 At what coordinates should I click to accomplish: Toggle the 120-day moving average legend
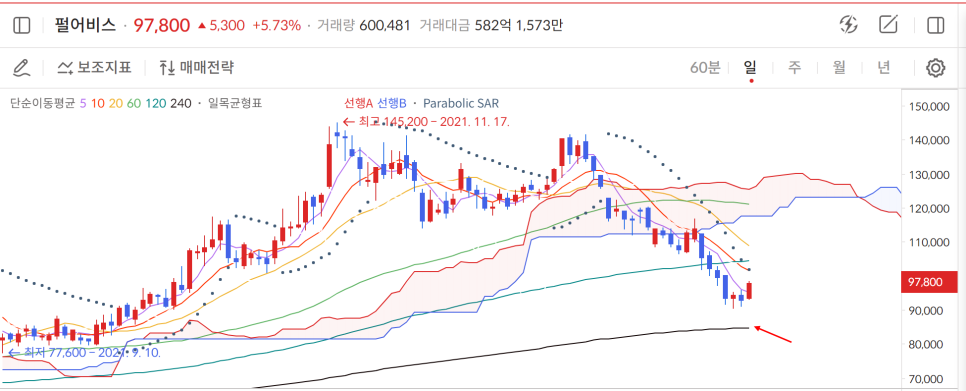[x=155, y=103]
